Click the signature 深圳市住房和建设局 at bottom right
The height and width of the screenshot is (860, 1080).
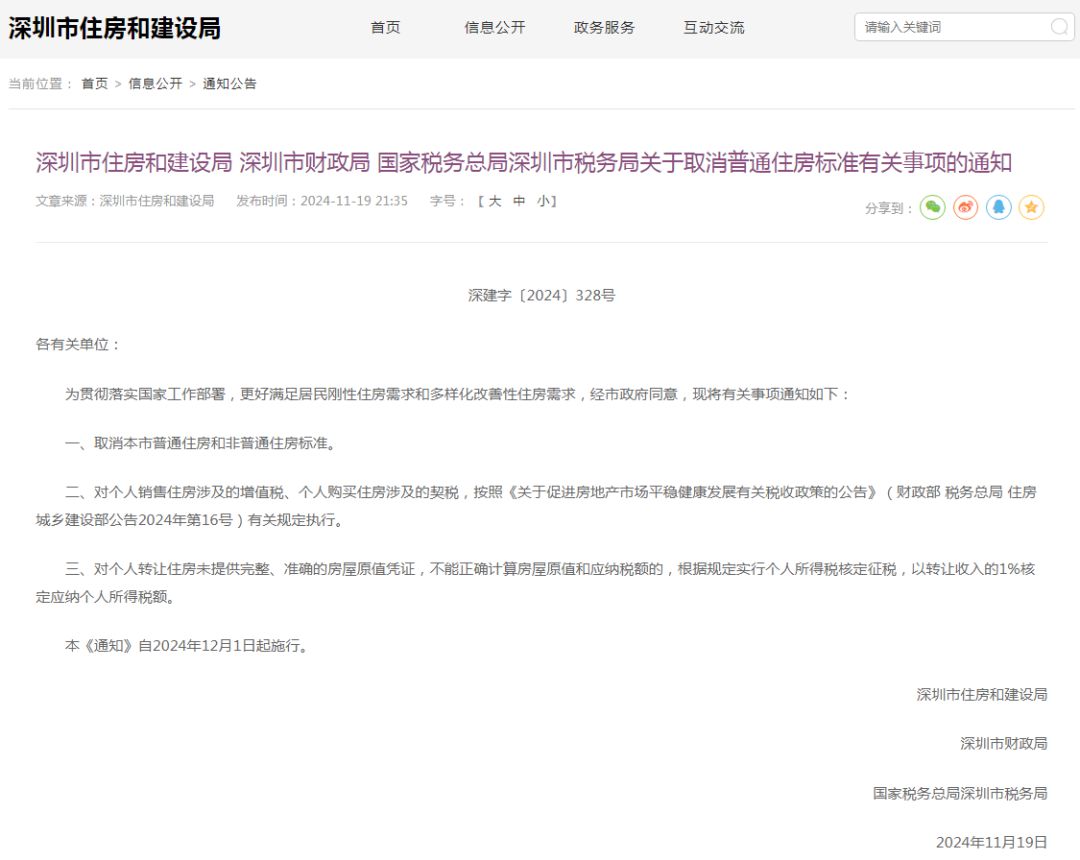click(x=982, y=695)
